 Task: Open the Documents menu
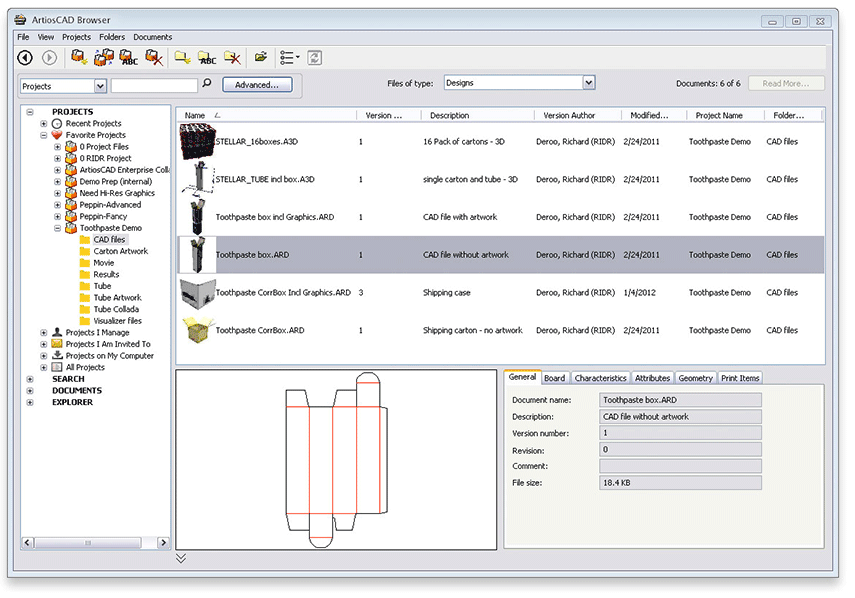pos(153,37)
